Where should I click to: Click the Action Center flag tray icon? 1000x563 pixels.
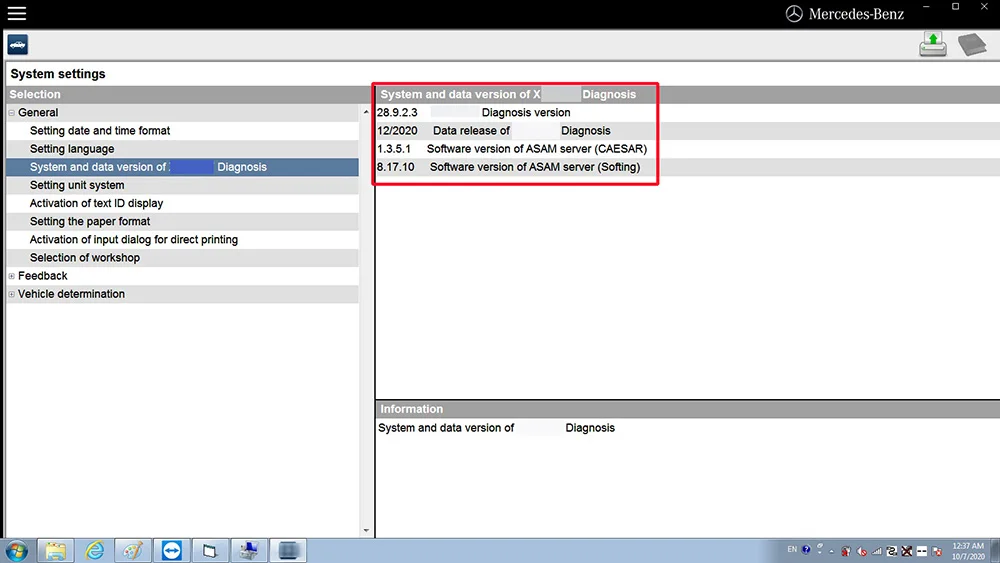937,552
